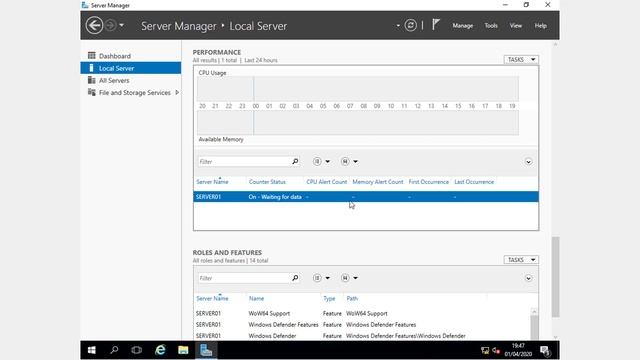Expand Roles and Features filter criteria chevron
Screen dimensions: 640x360
528,278
